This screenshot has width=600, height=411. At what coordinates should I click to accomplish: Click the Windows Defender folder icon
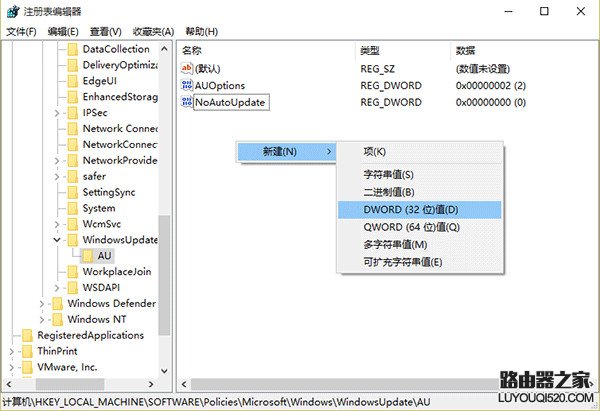pos(57,304)
